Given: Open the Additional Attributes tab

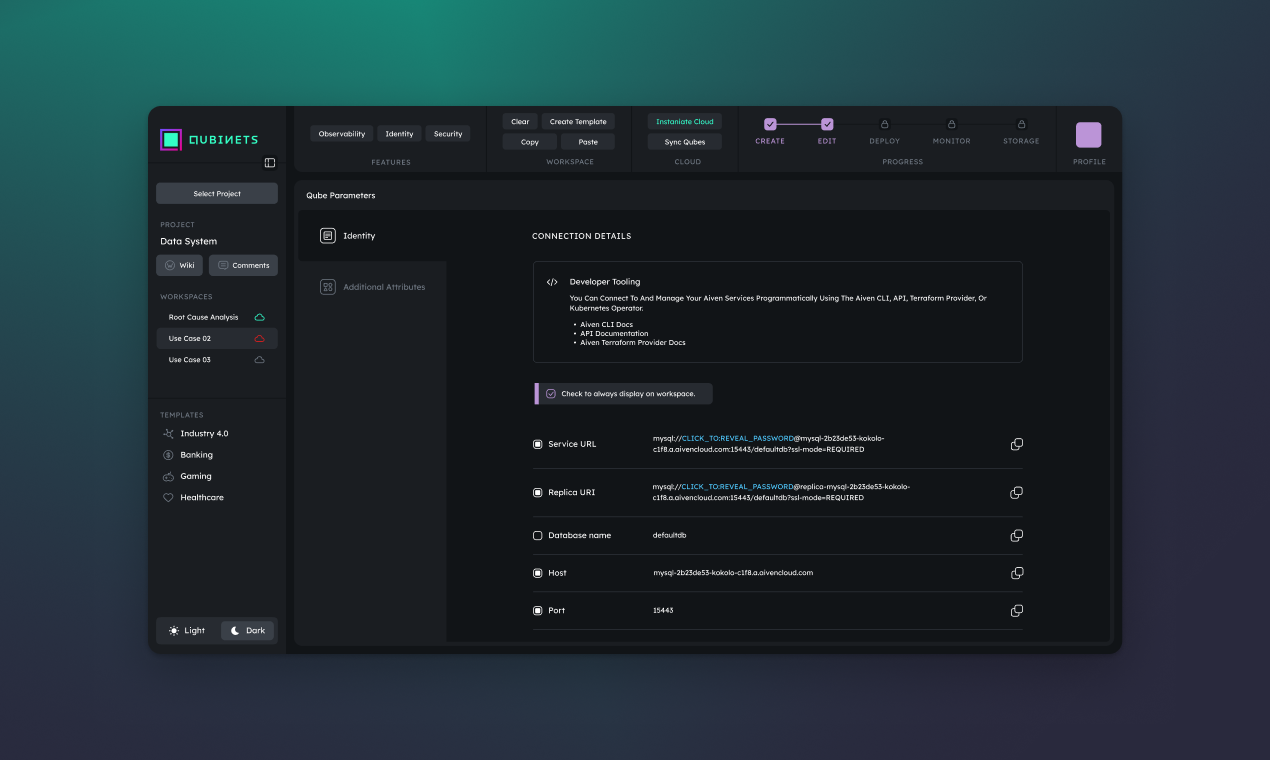Looking at the screenshot, I should pos(373,287).
